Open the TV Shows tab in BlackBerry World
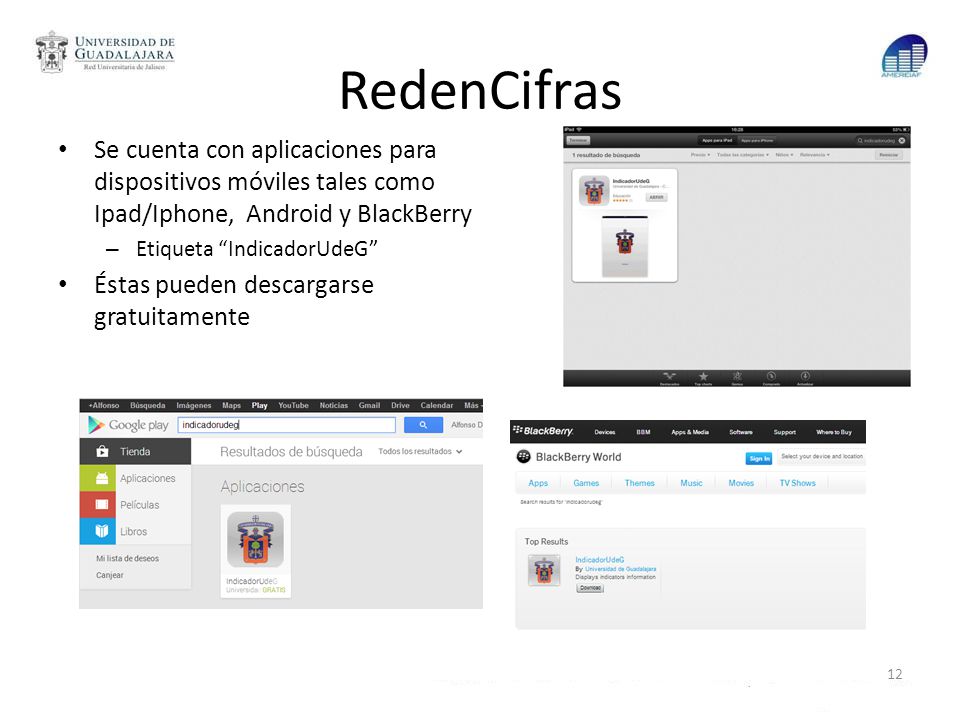This screenshot has width=960, height=720. pyautogui.click(x=797, y=483)
